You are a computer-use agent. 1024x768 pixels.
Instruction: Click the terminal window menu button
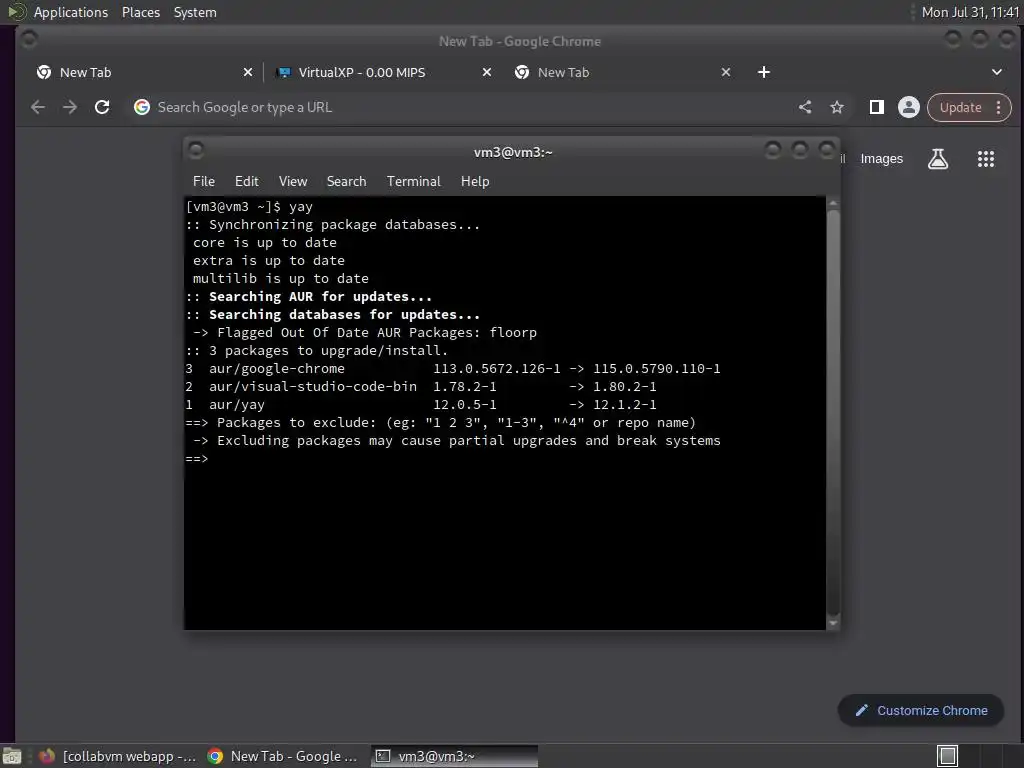[195, 151]
